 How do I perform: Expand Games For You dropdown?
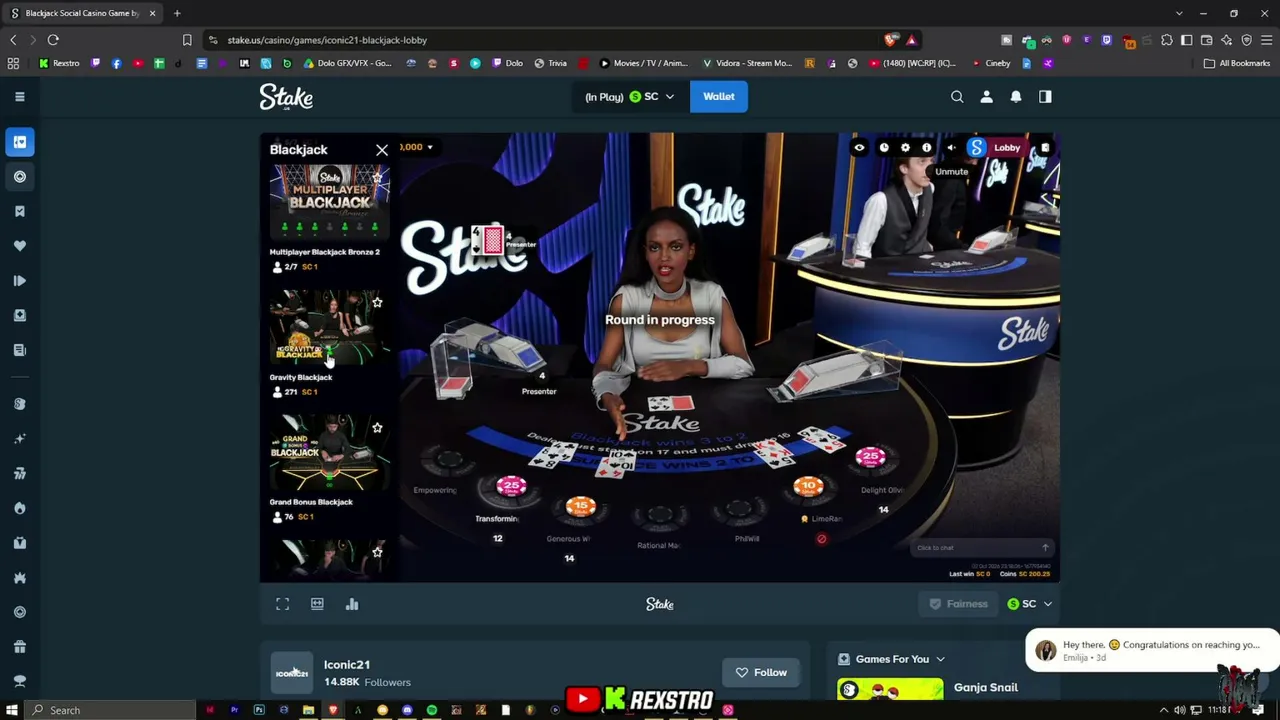(891, 659)
